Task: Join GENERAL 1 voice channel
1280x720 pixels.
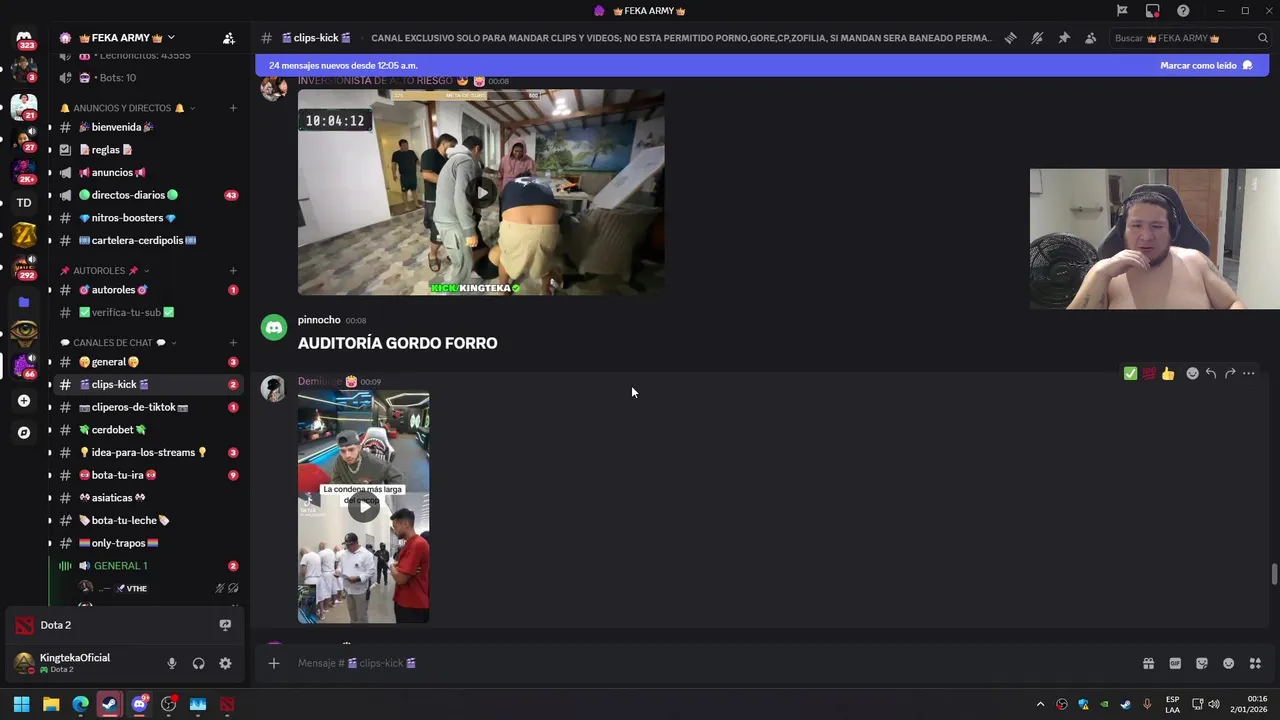Action: [146, 566]
